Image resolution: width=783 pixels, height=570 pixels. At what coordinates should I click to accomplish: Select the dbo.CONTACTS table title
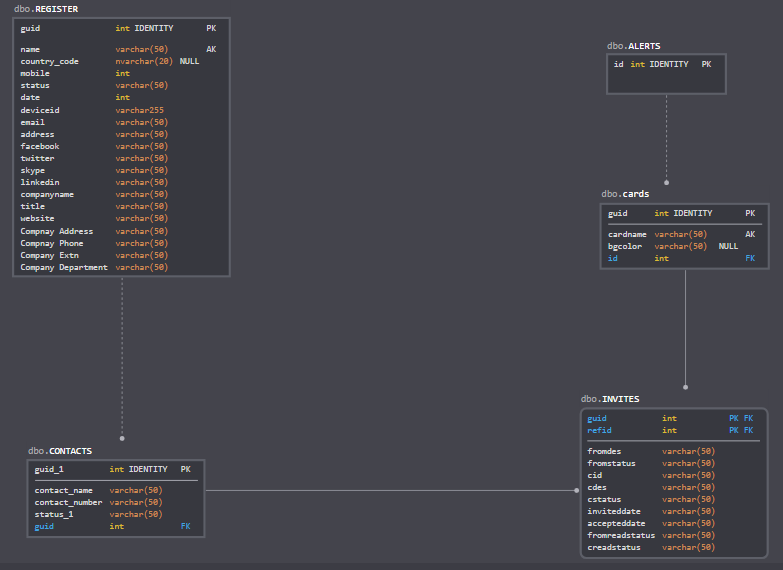pos(59,451)
